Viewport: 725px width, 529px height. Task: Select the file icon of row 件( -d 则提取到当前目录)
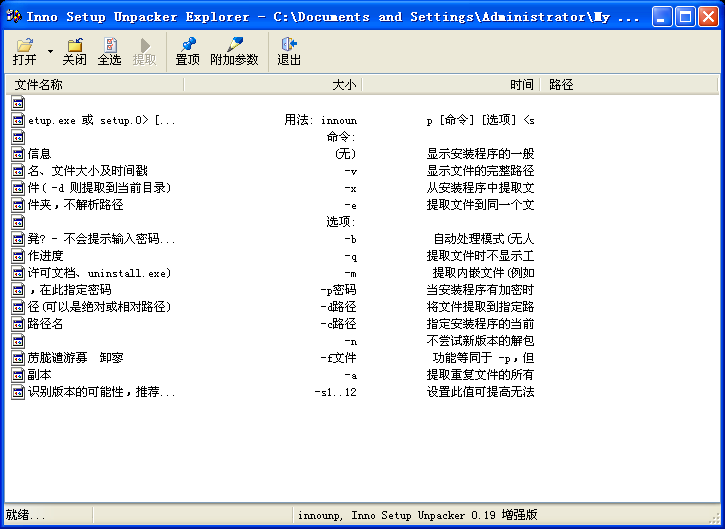(18, 188)
